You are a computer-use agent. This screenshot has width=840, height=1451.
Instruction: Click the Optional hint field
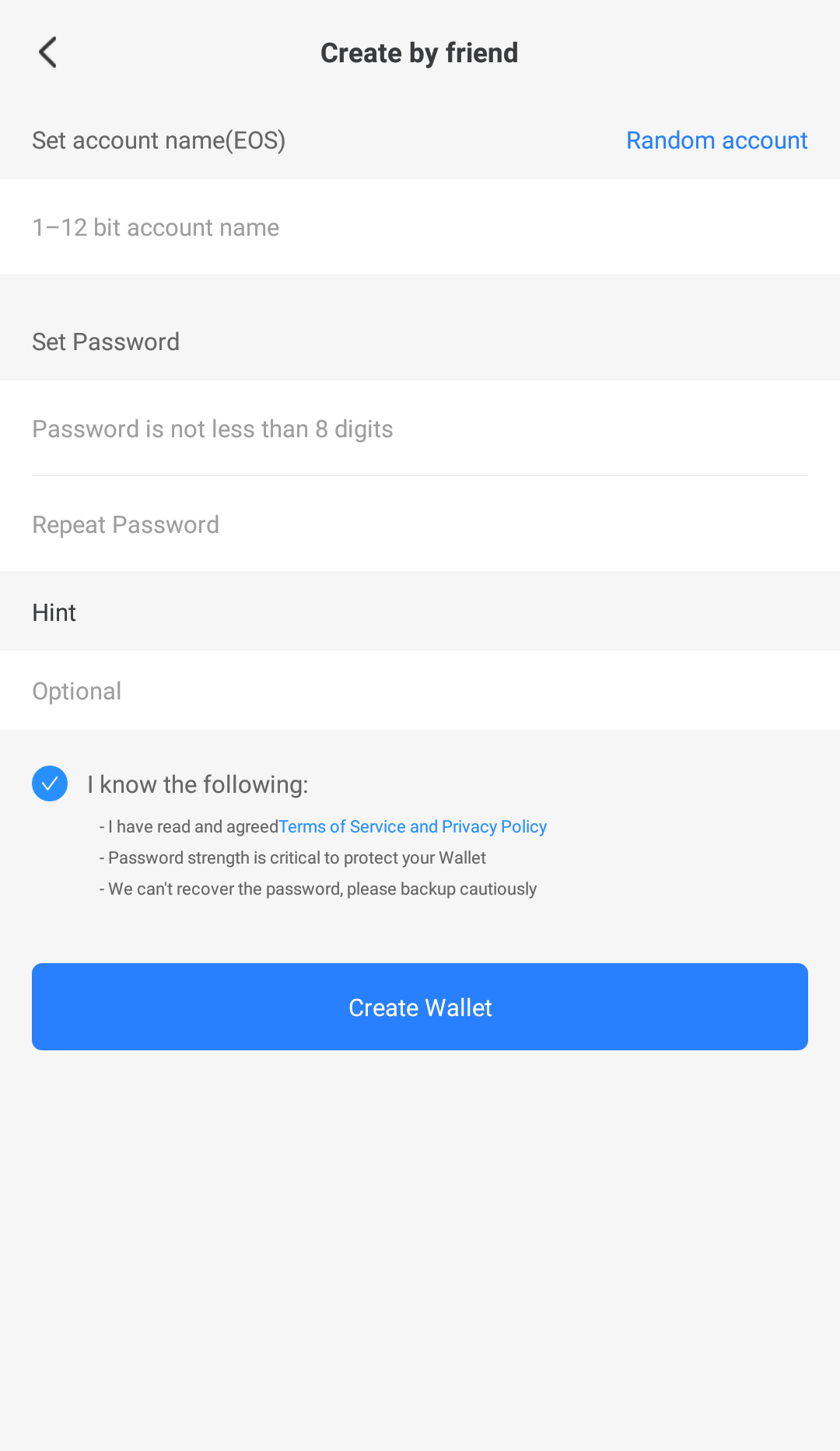click(420, 691)
